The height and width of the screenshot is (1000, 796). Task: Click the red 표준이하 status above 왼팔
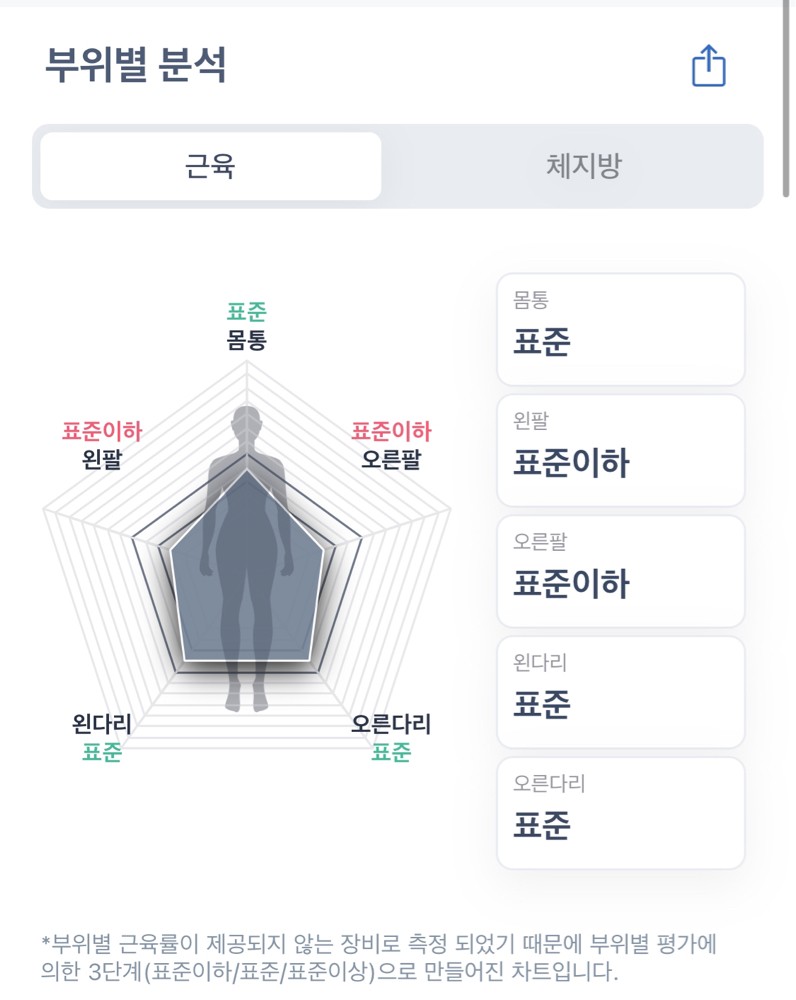click(102, 431)
